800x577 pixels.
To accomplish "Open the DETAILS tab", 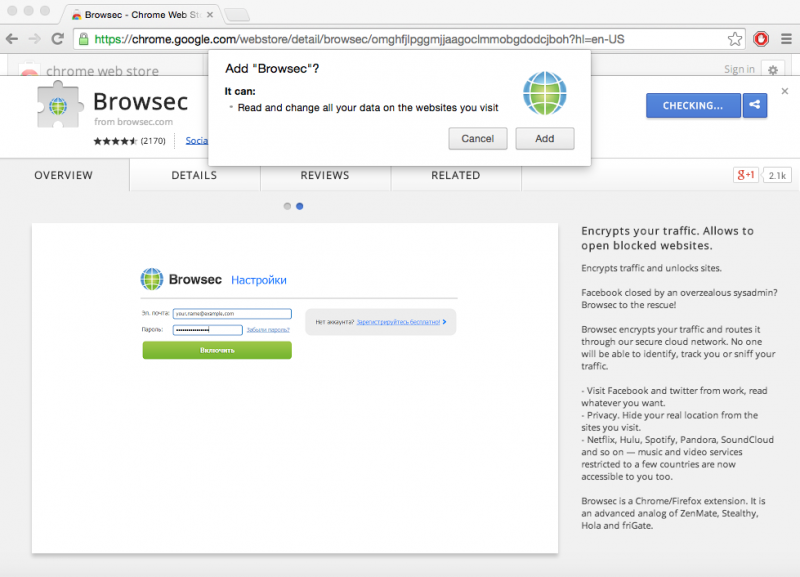I will 194,175.
